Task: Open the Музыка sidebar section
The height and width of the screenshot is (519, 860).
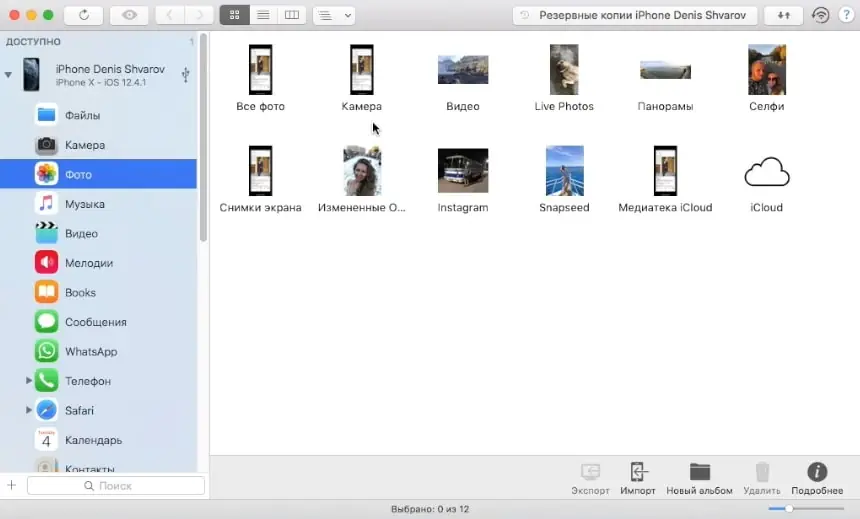Action: point(99,204)
